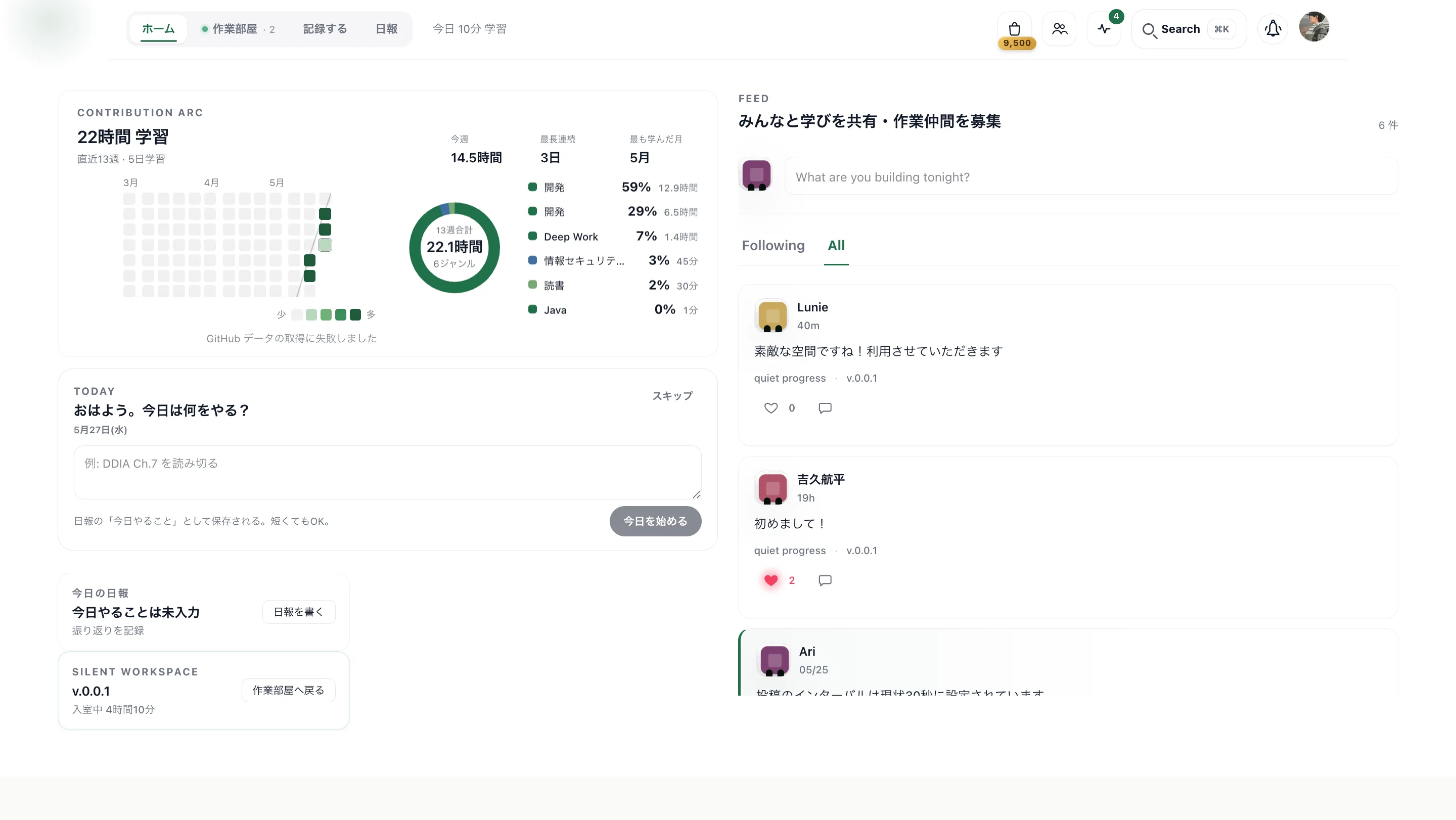The height and width of the screenshot is (820, 1456).
Task: Like Lunie's post with the heart icon
Action: (x=771, y=408)
